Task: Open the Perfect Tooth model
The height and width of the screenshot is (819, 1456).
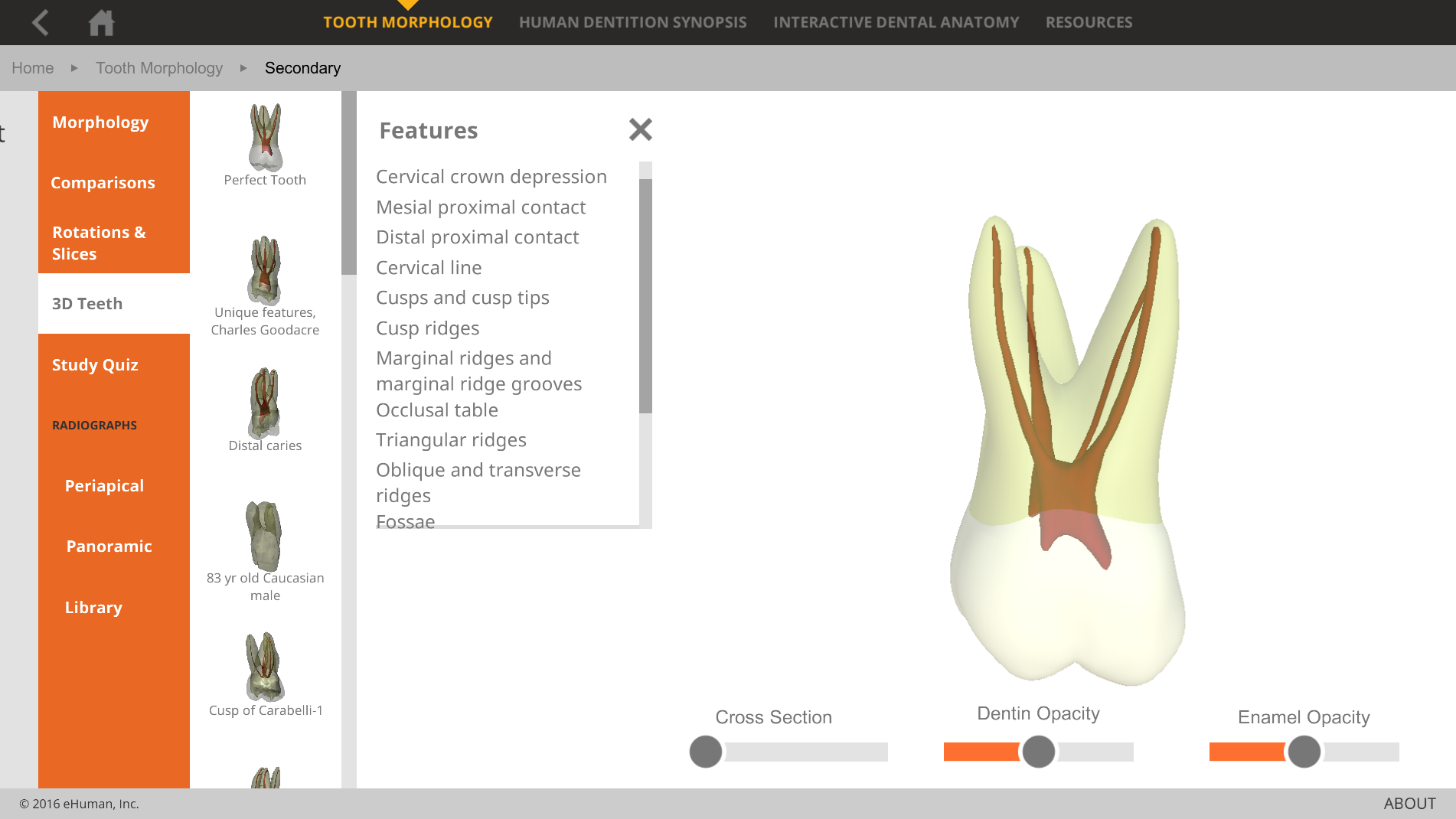Action: click(265, 145)
